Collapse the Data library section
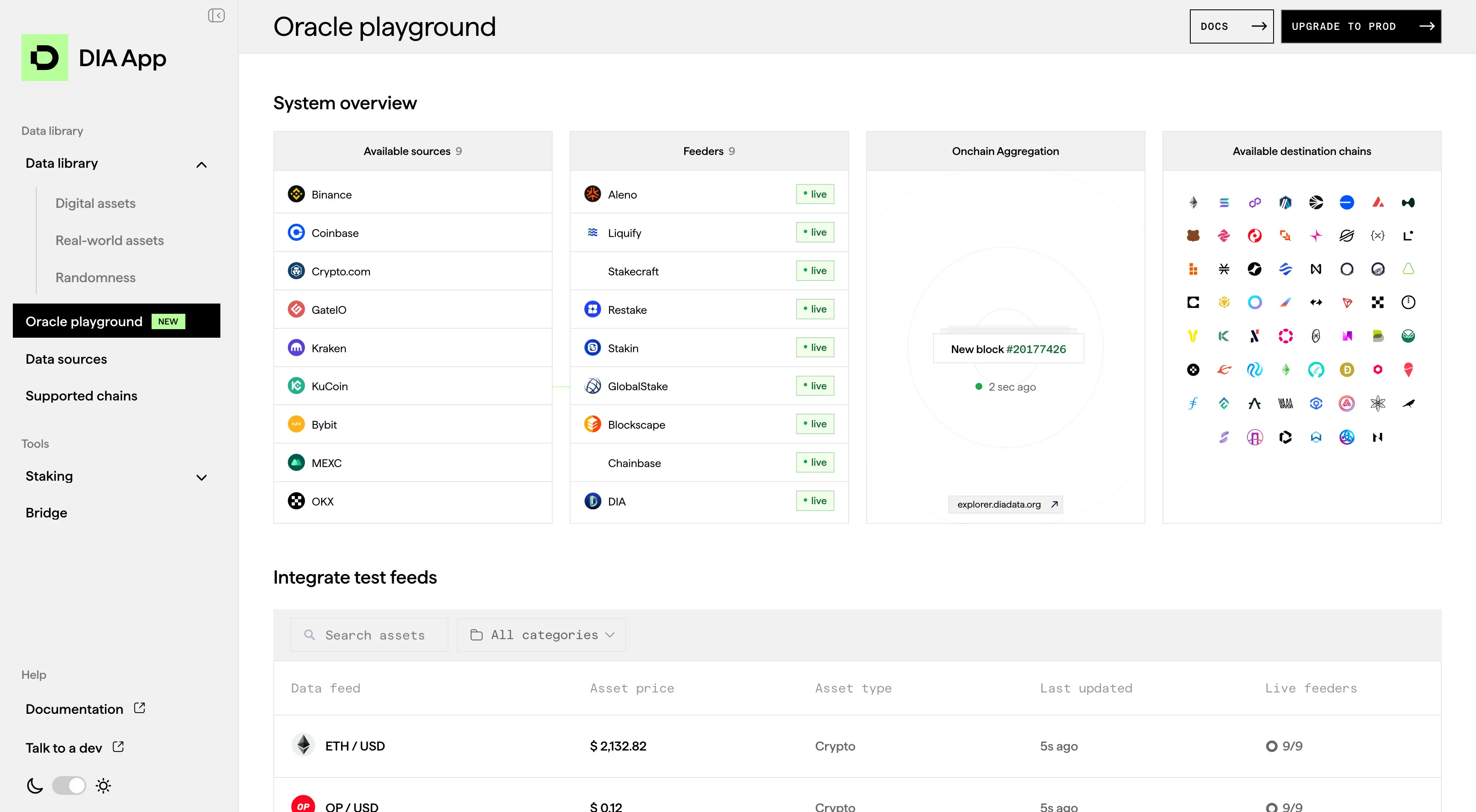The width and height of the screenshot is (1476, 812). (x=201, y=165)
